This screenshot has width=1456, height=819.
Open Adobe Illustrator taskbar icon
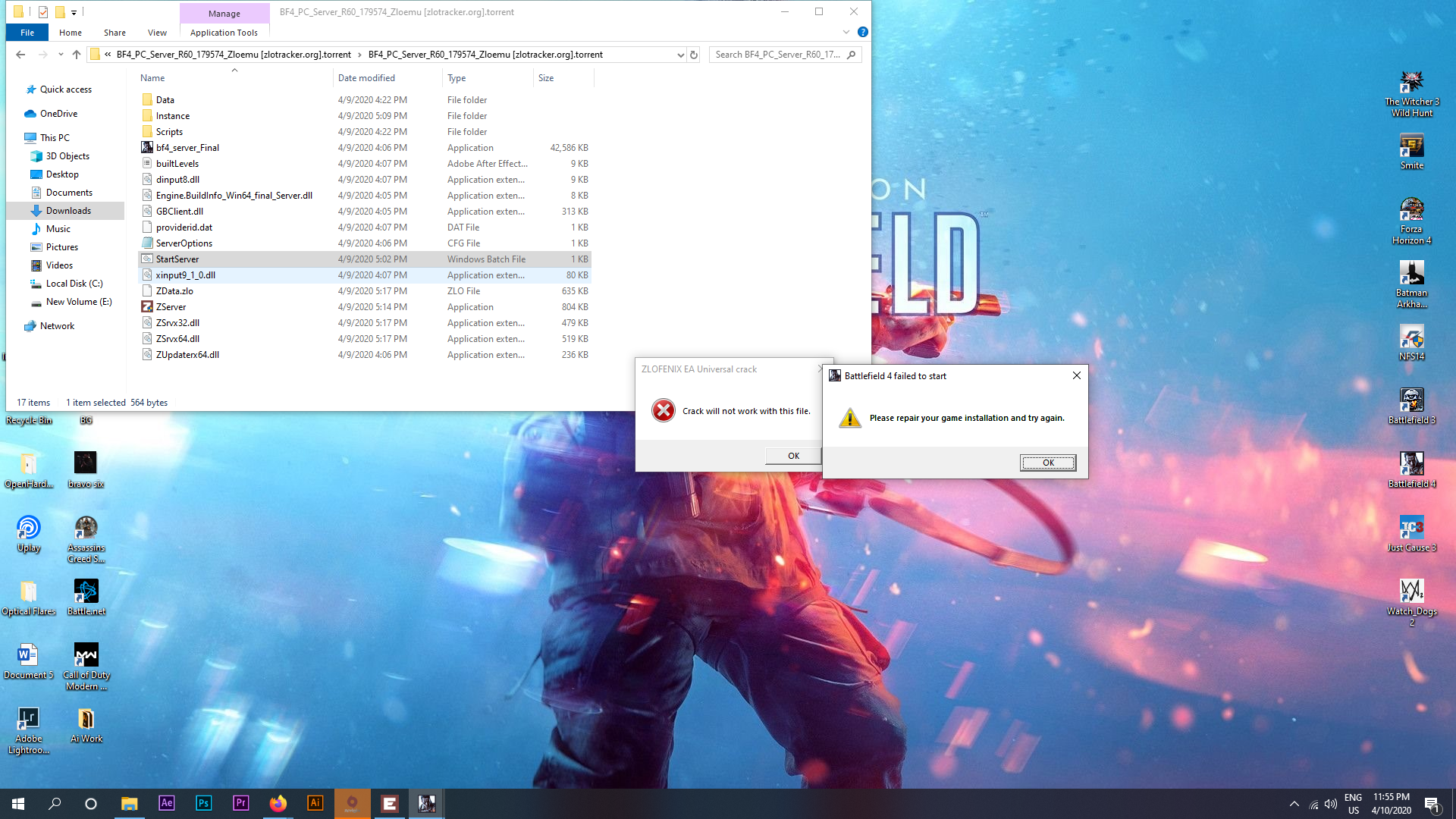(315, 803)
